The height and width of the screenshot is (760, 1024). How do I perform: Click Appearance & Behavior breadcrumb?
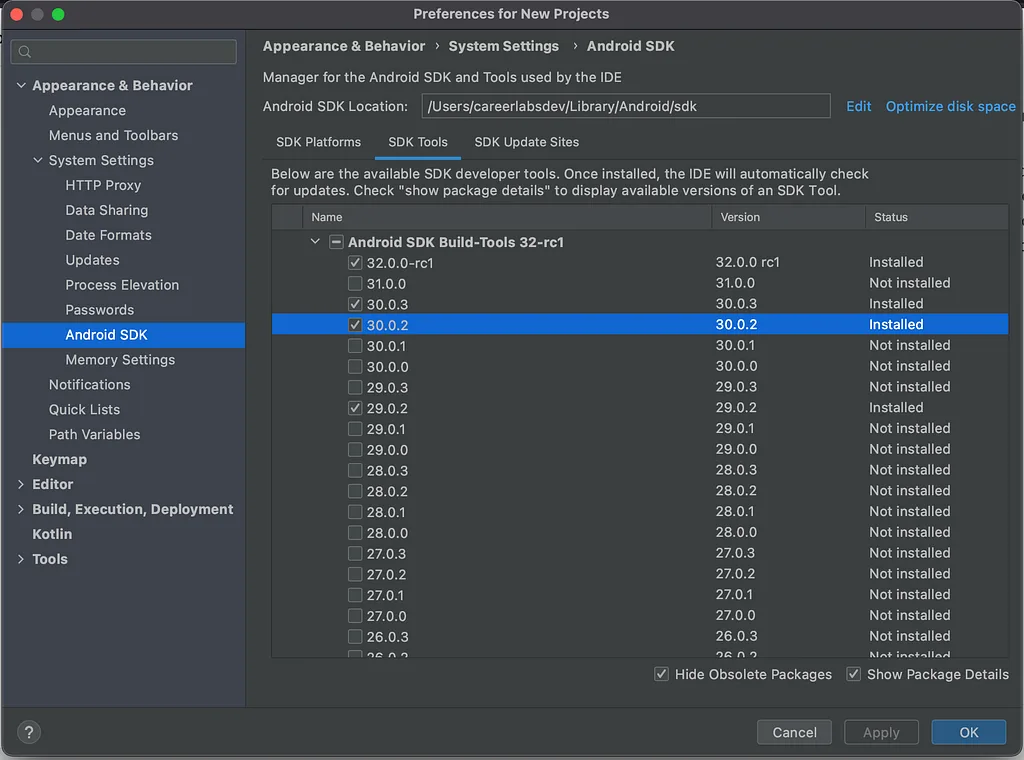tap(344, 46)
